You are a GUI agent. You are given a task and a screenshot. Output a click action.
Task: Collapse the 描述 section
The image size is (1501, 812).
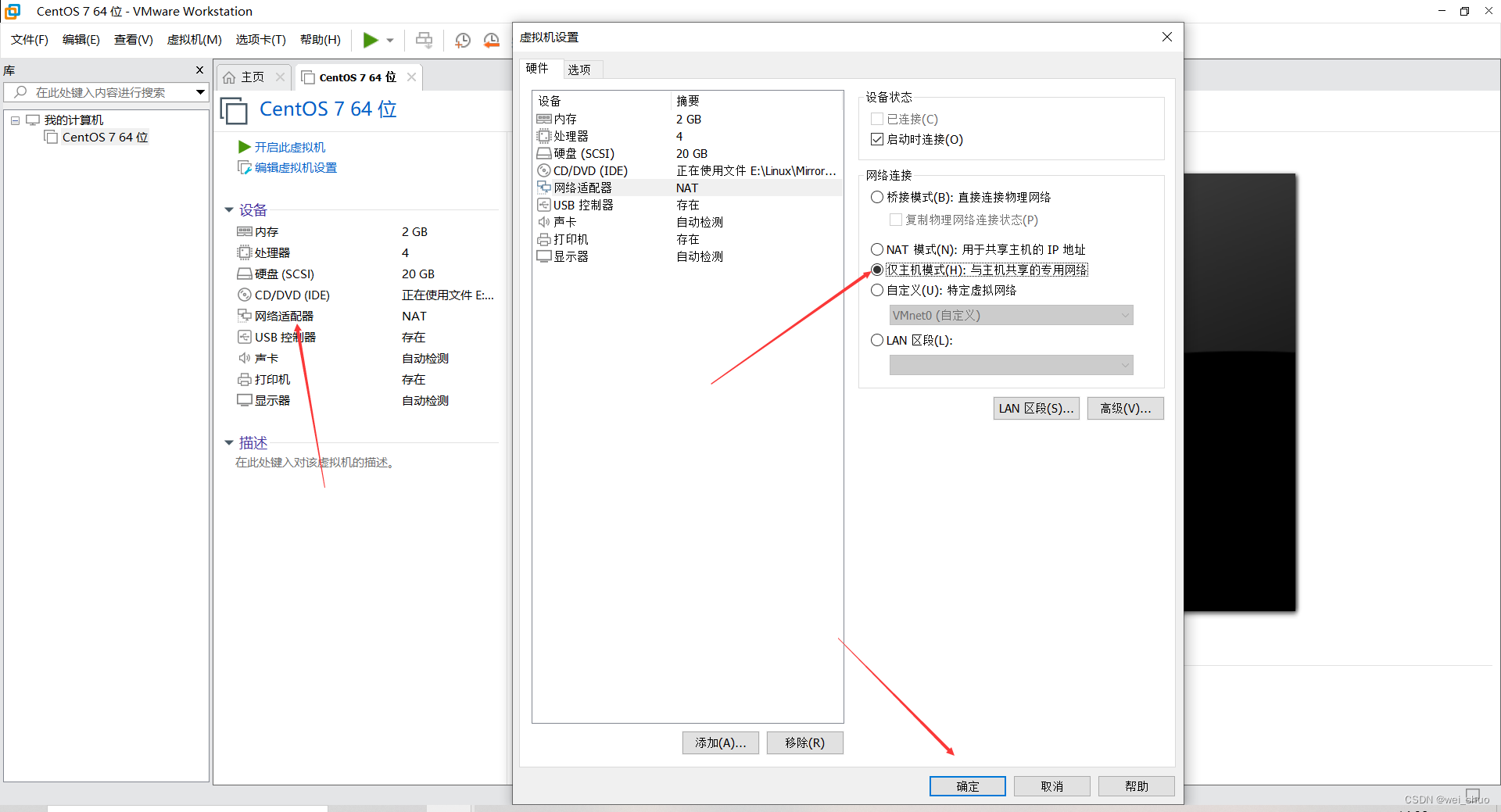(229, 443)
